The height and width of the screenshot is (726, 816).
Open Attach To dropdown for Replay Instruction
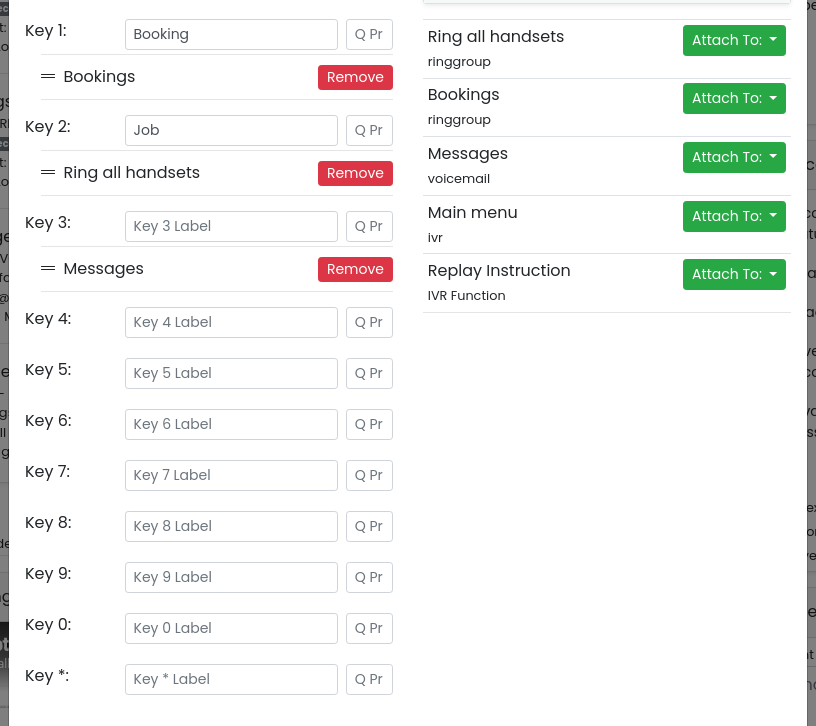[x=734, y=274]
